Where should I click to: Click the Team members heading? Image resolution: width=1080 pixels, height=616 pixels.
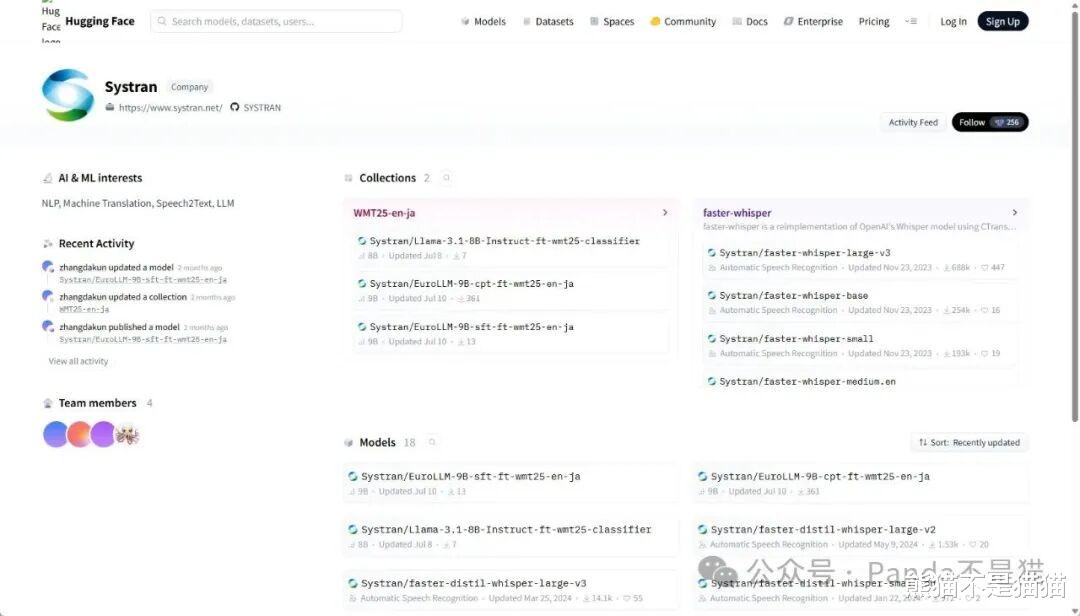[x=97, y=403]
